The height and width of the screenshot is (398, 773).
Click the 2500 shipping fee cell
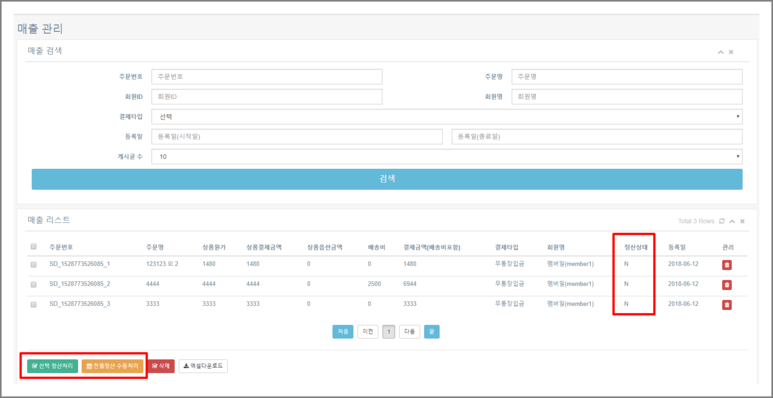374,284
